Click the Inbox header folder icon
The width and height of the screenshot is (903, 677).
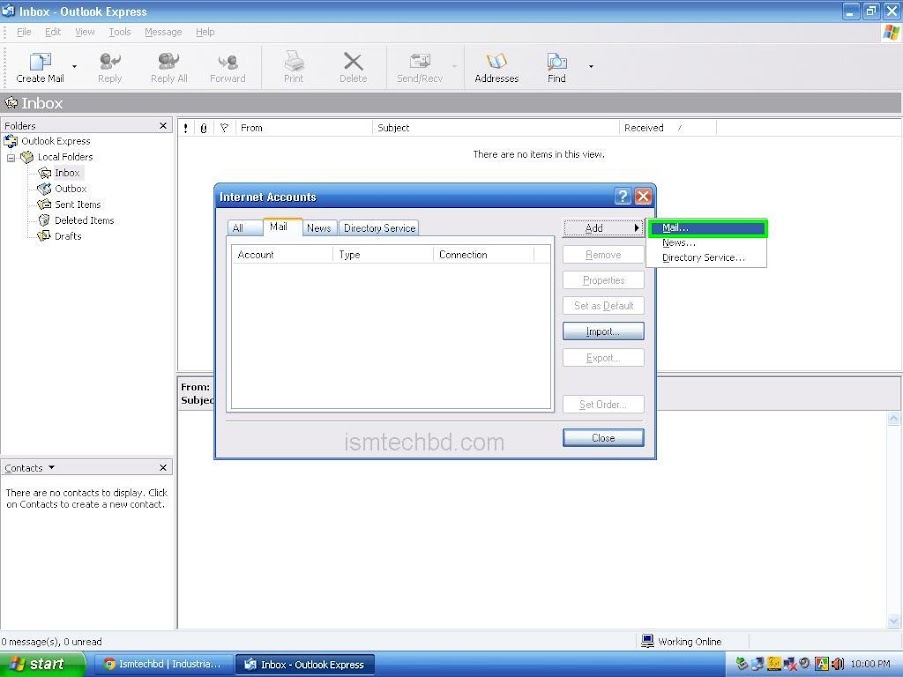11,103
